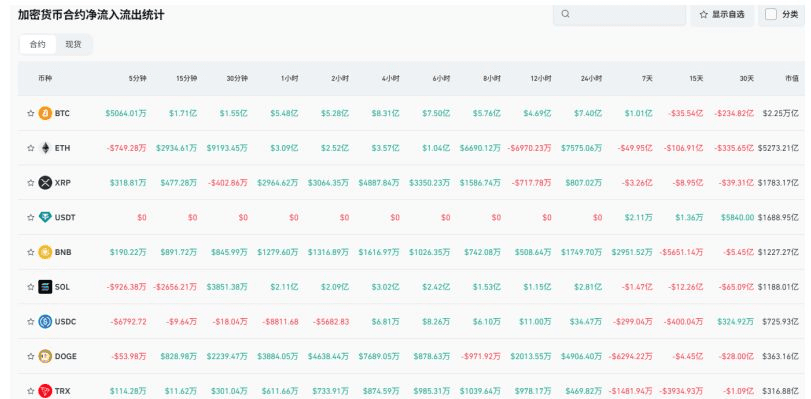Sort by the 12小时 column header
811x399 pixels.
pos(541,79)
